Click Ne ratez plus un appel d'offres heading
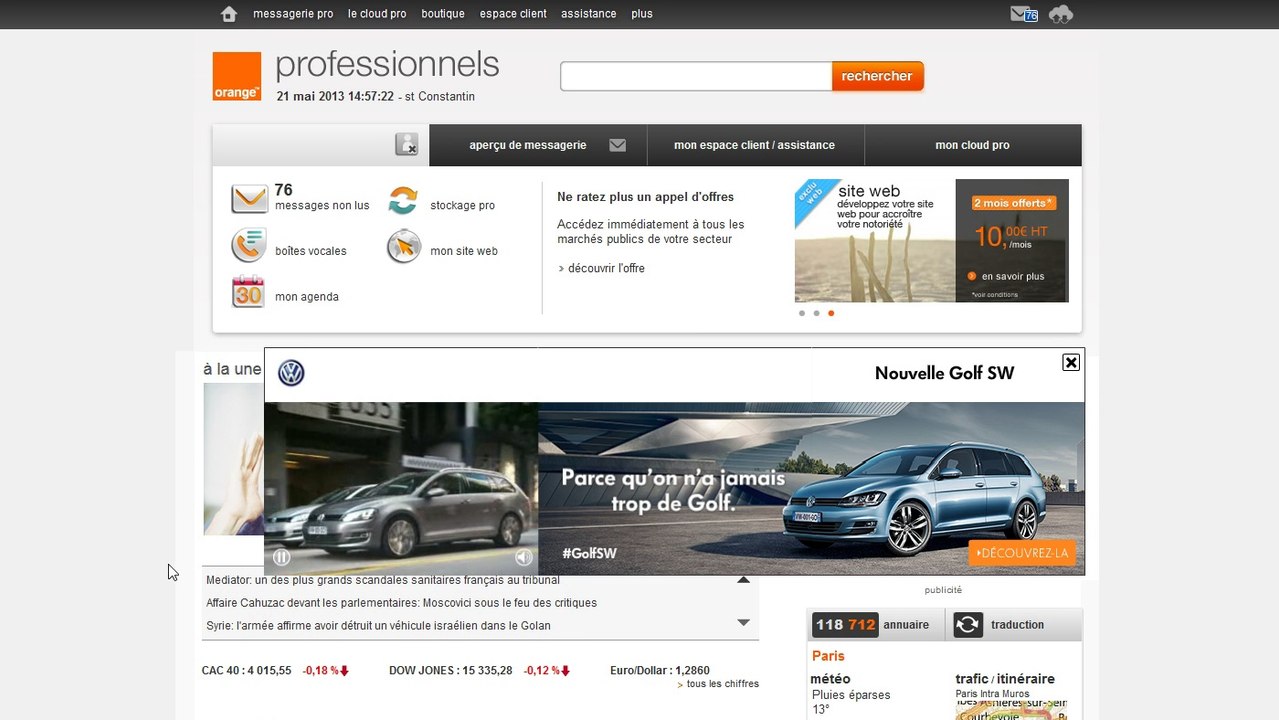 pos(646,197)
